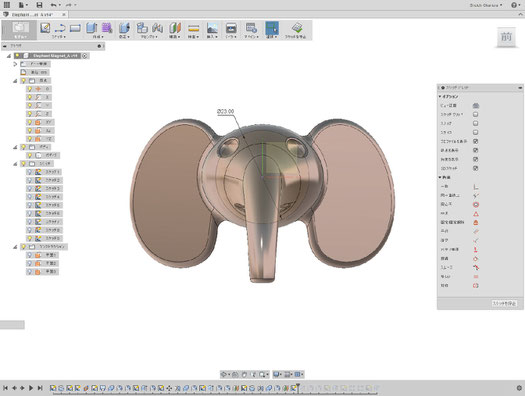Collapse the root Elephant Magnet component
This screenshot has width=525, height=396.
tap(9, 56)
